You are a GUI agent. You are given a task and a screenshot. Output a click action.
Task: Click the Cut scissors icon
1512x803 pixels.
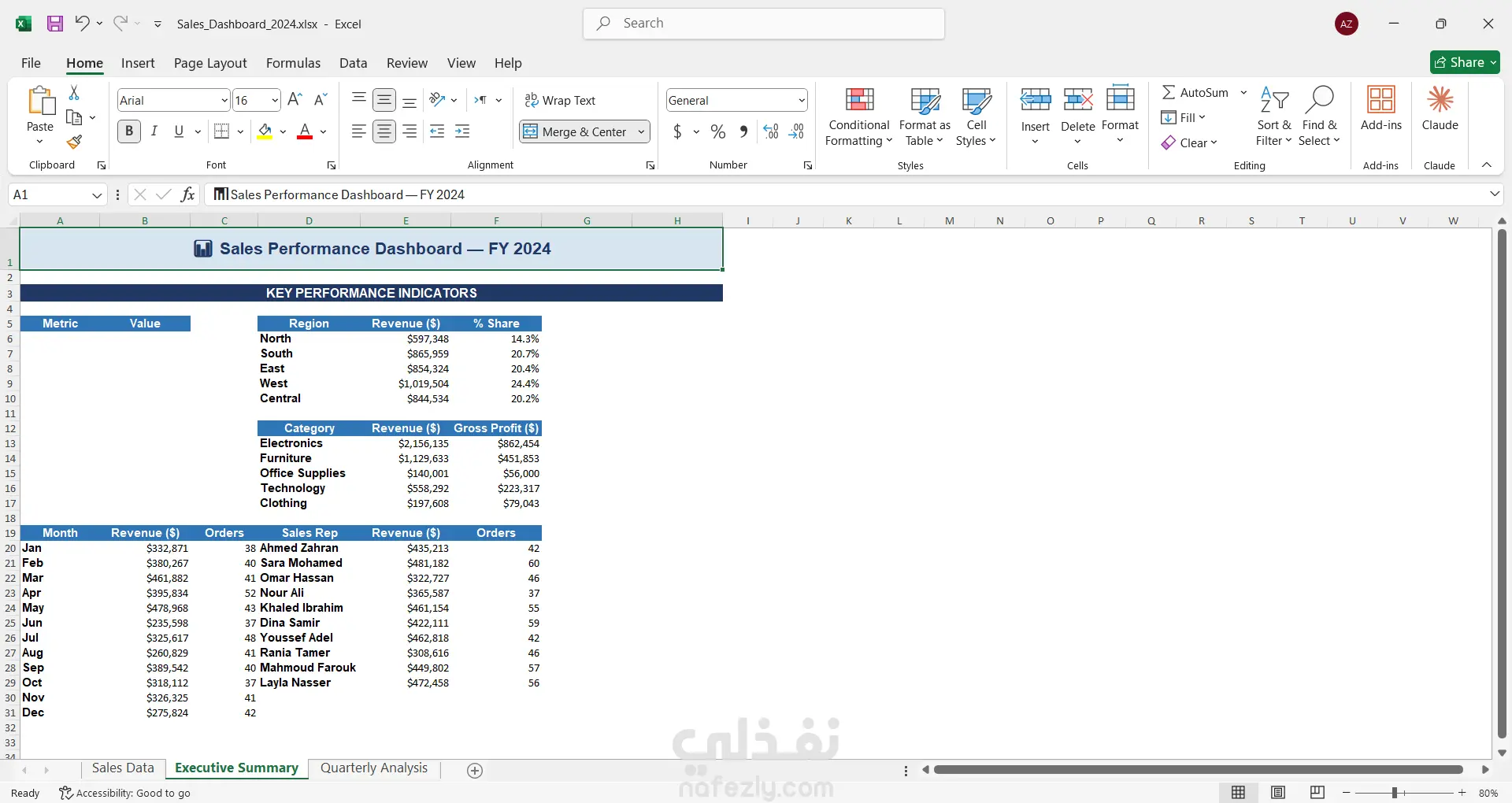(x=74, y=93)
